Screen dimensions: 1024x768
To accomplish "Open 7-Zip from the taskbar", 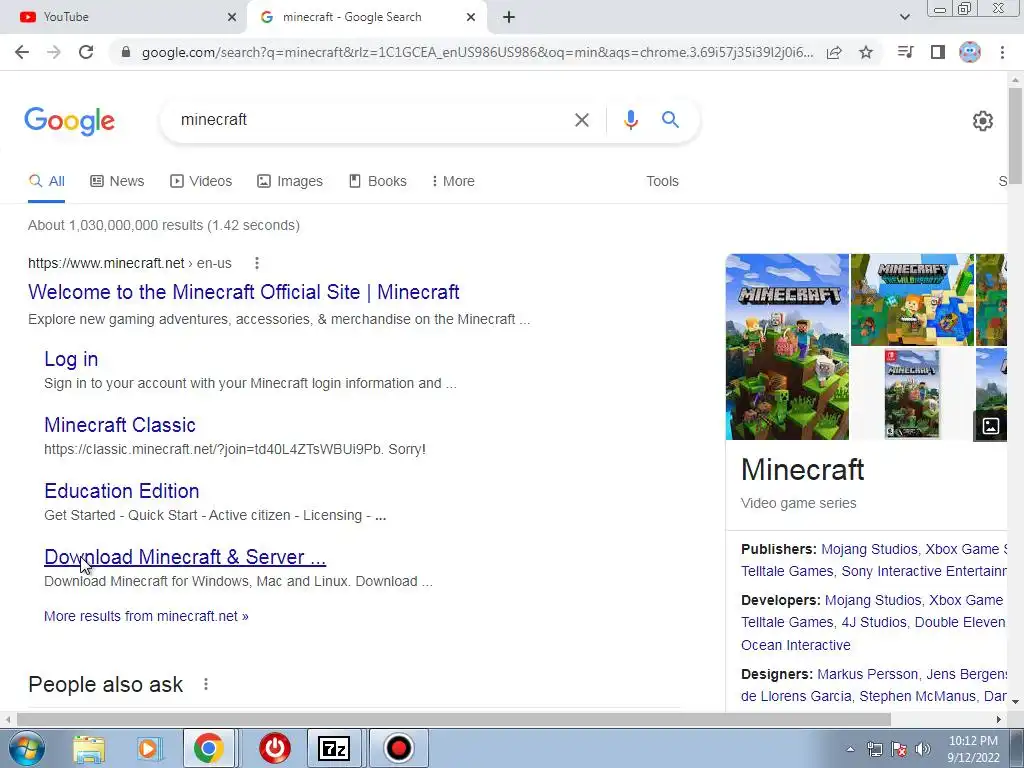I will (x=334, y=748).
